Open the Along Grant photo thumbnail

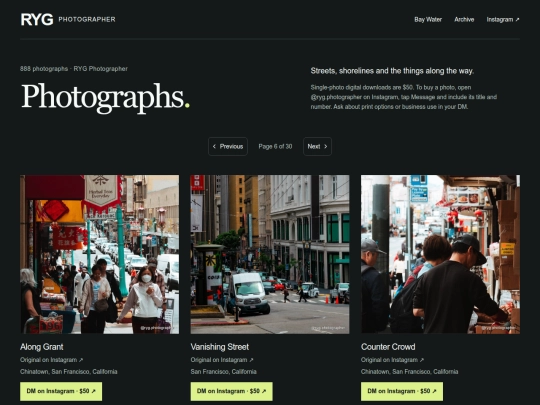pos(100,254)
